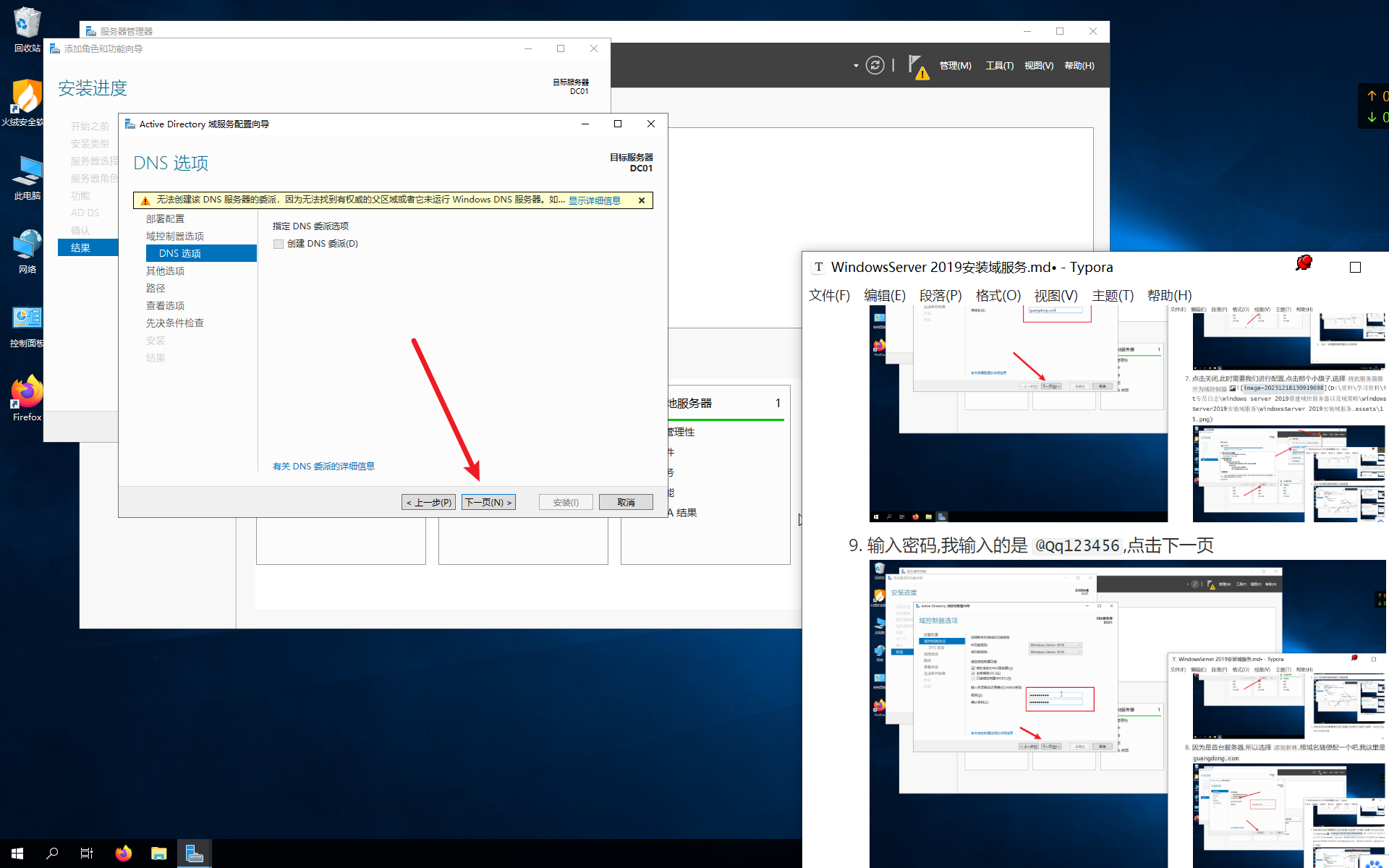Open Task View on the taskbar

87,854
